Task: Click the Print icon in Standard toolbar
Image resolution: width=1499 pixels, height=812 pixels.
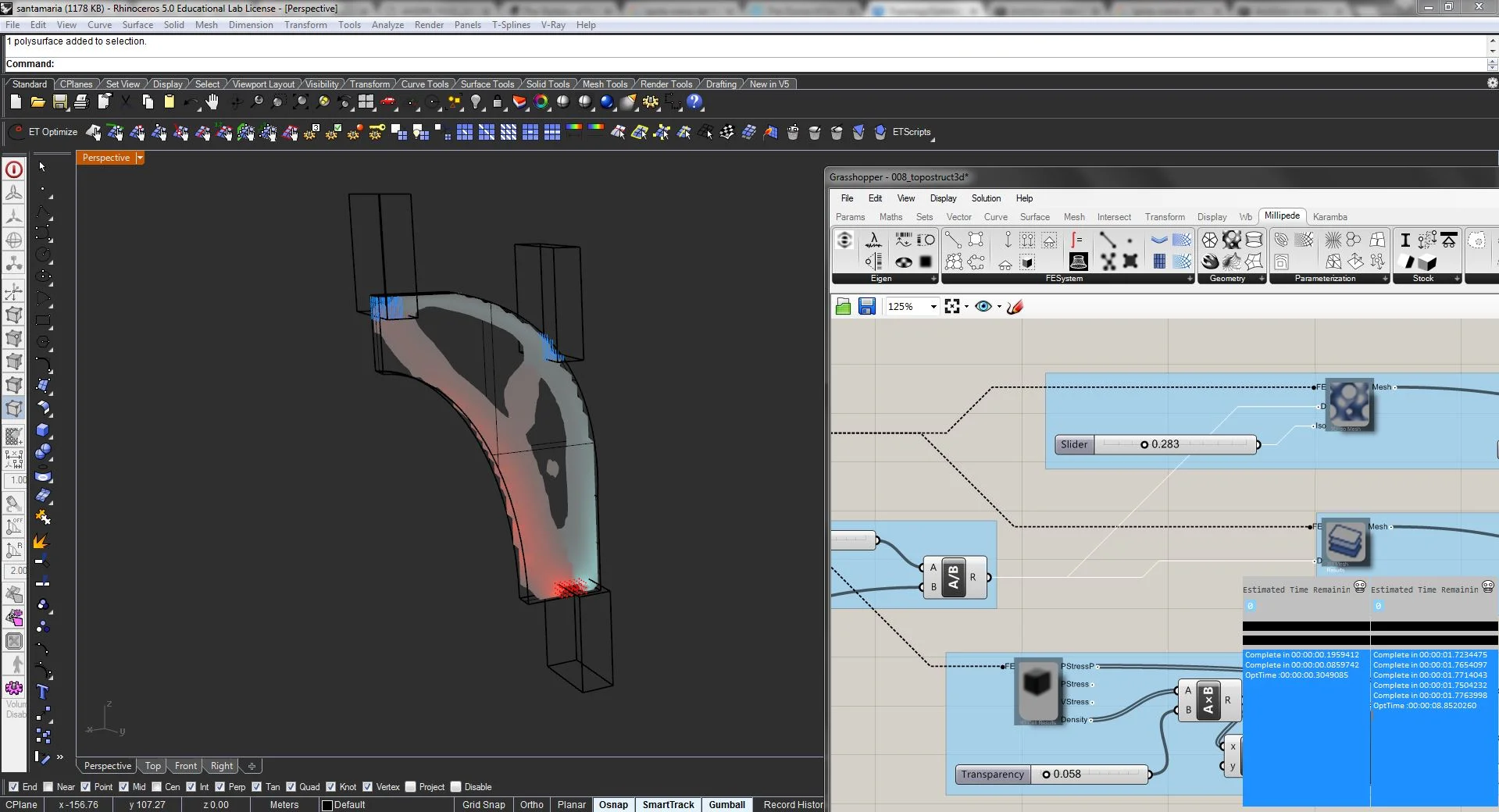Action: (81, 101)
